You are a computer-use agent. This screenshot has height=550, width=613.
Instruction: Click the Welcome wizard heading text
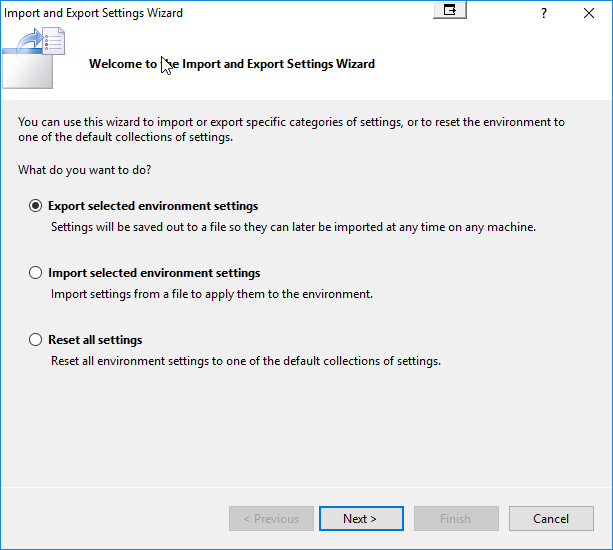click(232, 64)
